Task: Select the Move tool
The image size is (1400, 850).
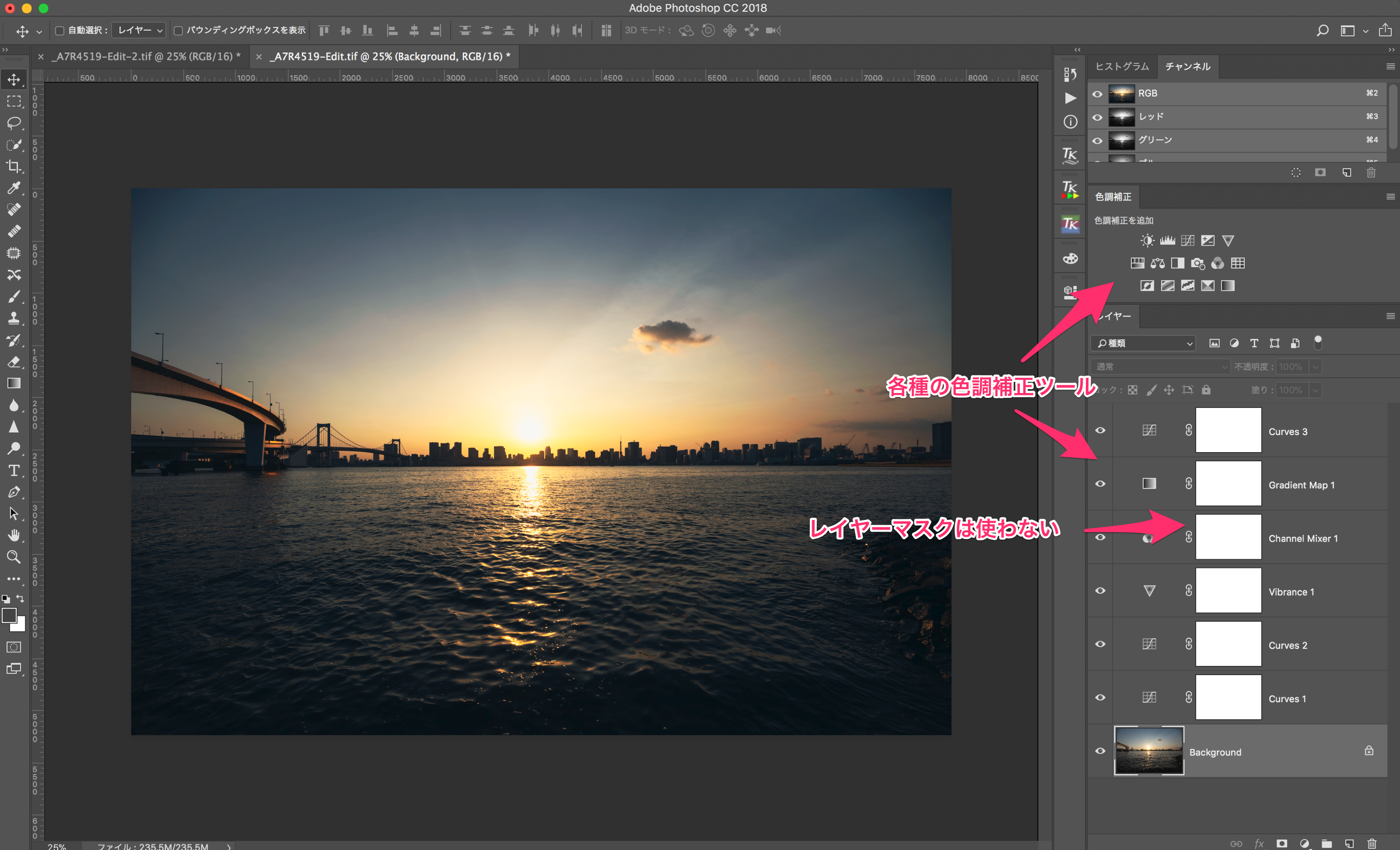Action: (x=14, y=80)
